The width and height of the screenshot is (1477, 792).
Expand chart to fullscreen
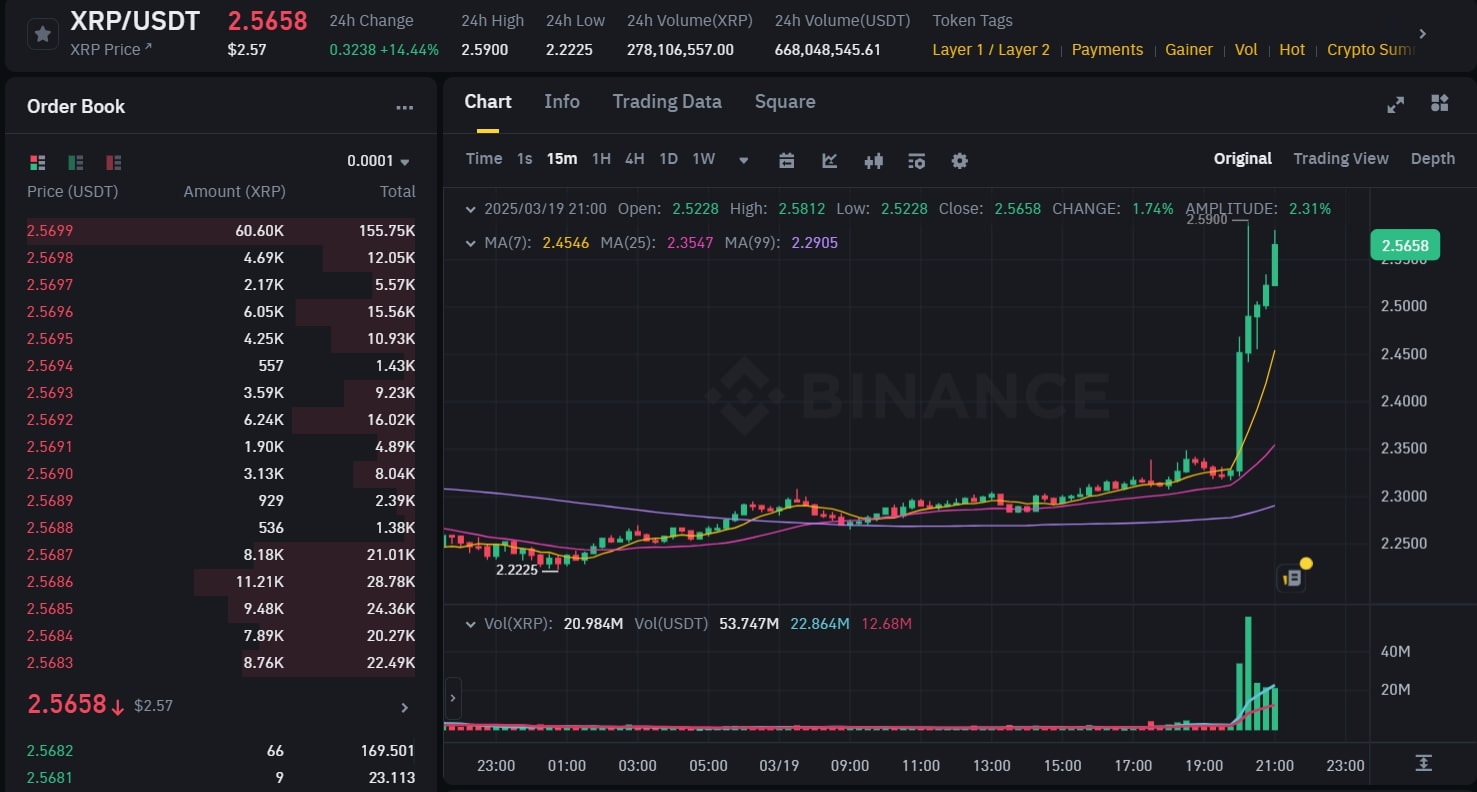pos(1395,104)
